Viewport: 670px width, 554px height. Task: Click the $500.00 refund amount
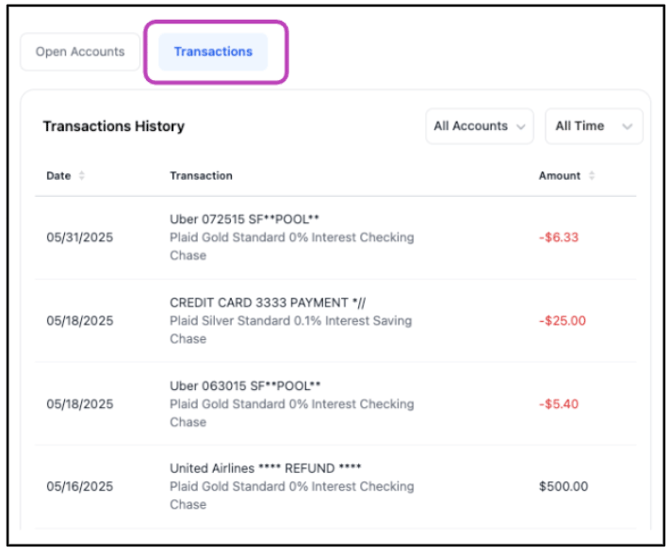pos(564,487)
